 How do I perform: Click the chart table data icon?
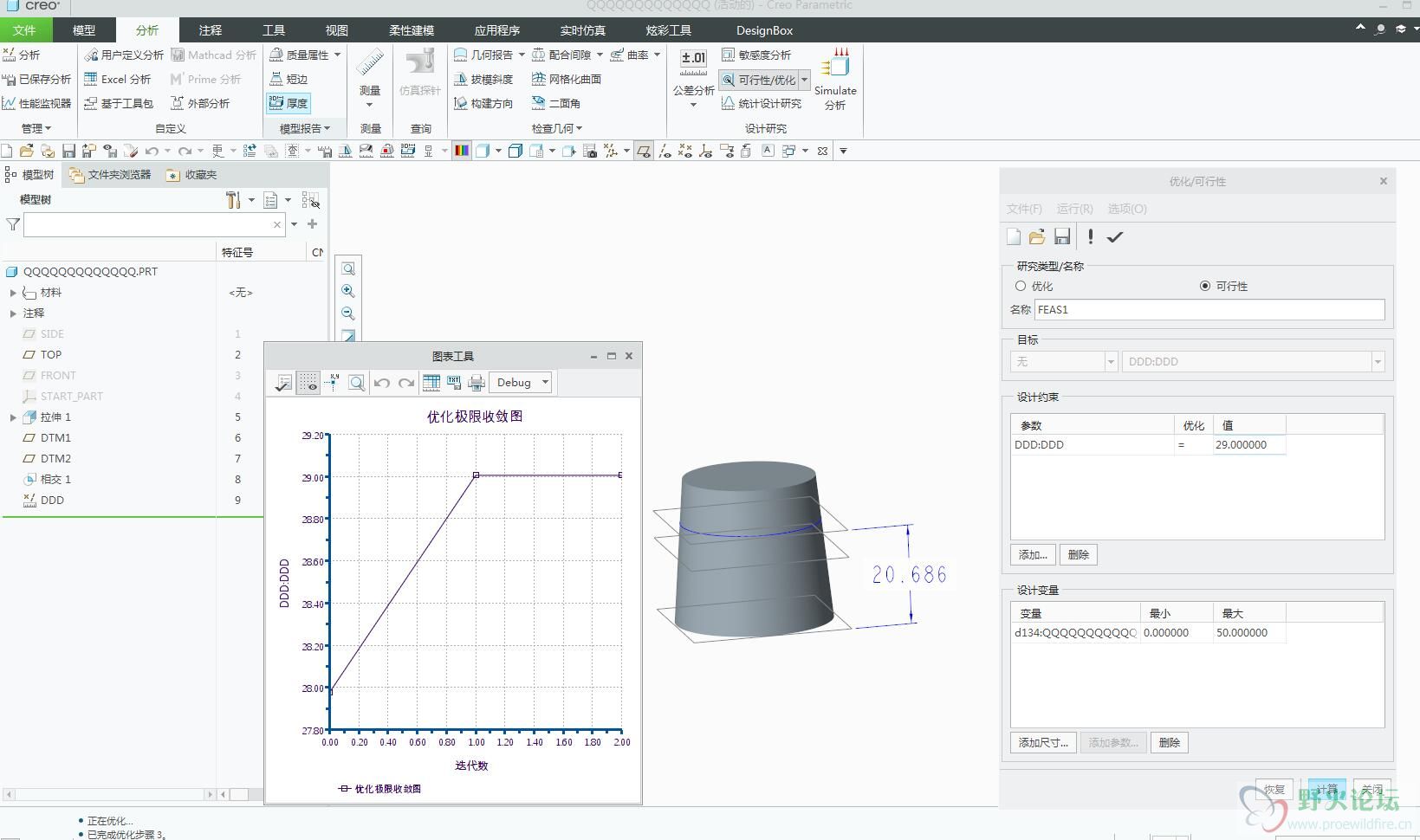click(431, 383)
